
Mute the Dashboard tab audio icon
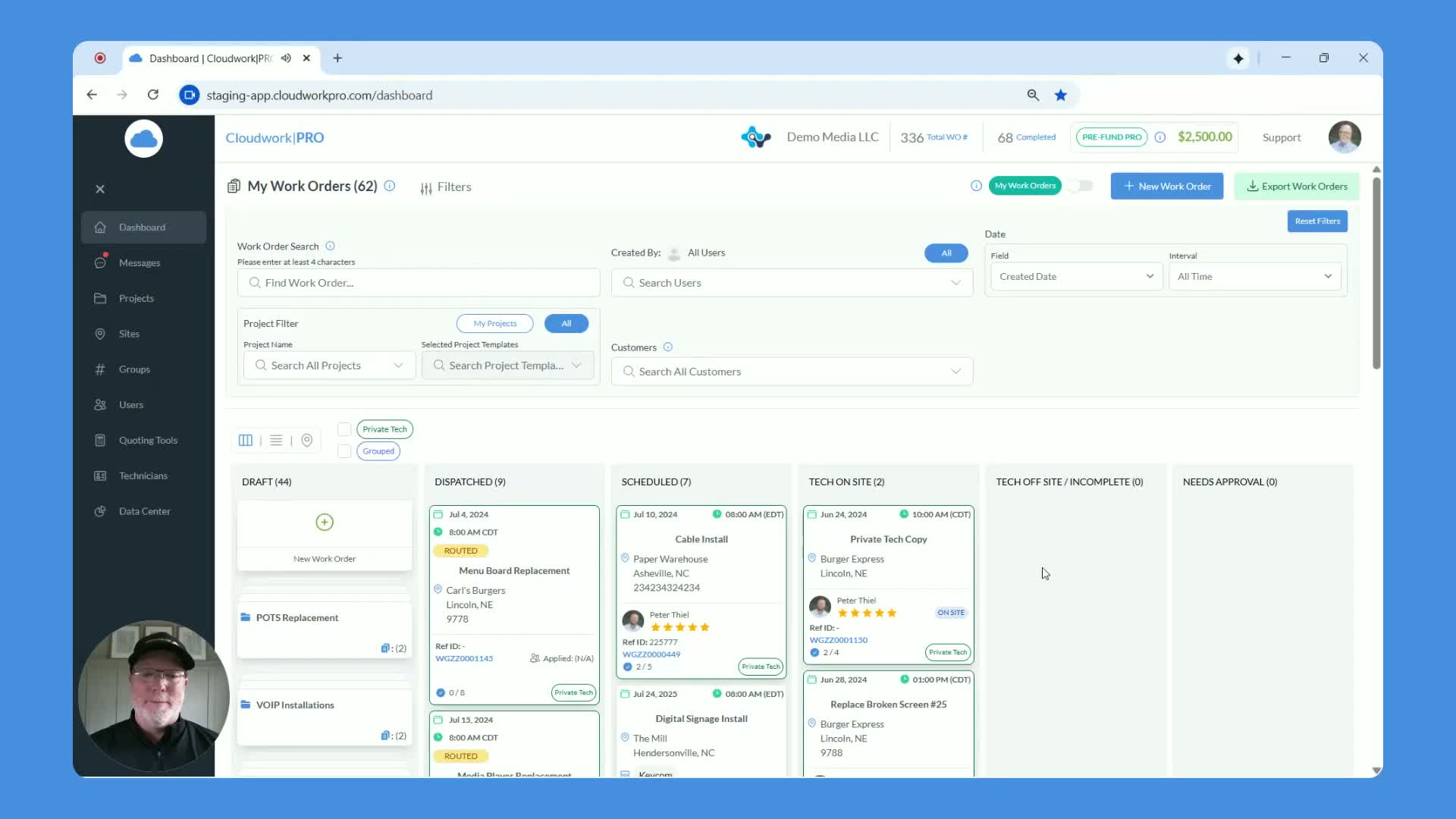click(x=286, y=58)
